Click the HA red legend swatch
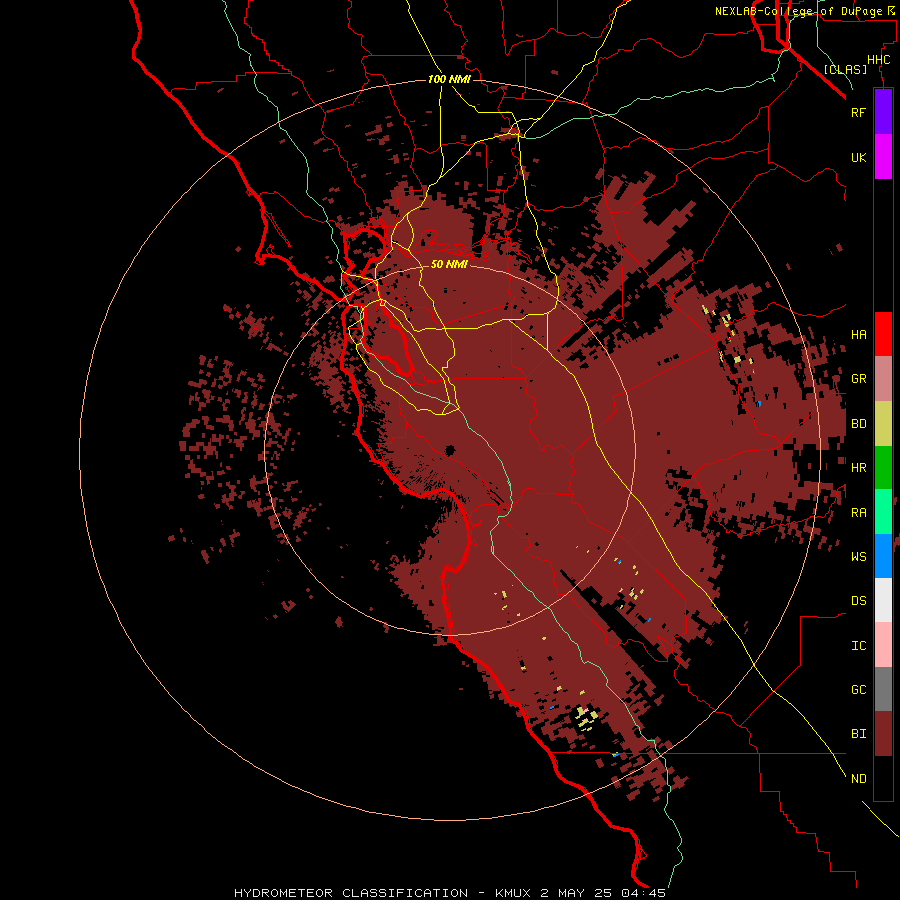Image resolution: width=900 pixels, height=900 pixels. [x=883, y=334]
